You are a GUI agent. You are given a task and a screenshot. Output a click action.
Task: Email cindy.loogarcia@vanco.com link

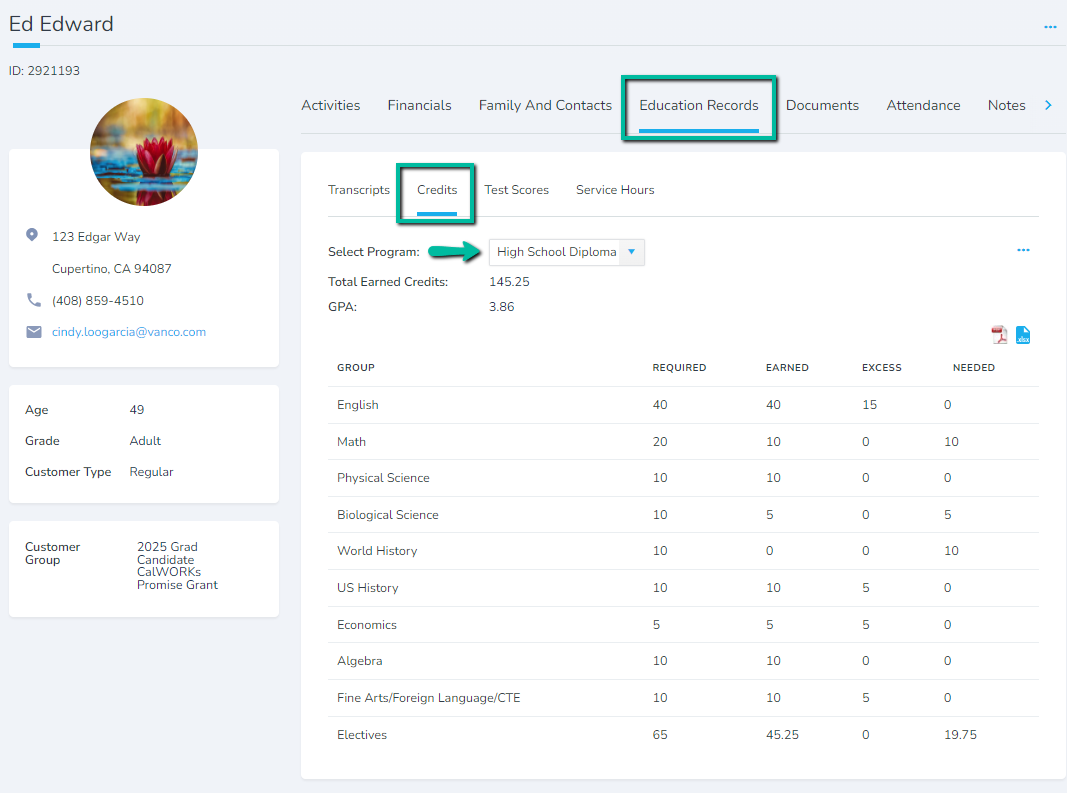[129, 332]
